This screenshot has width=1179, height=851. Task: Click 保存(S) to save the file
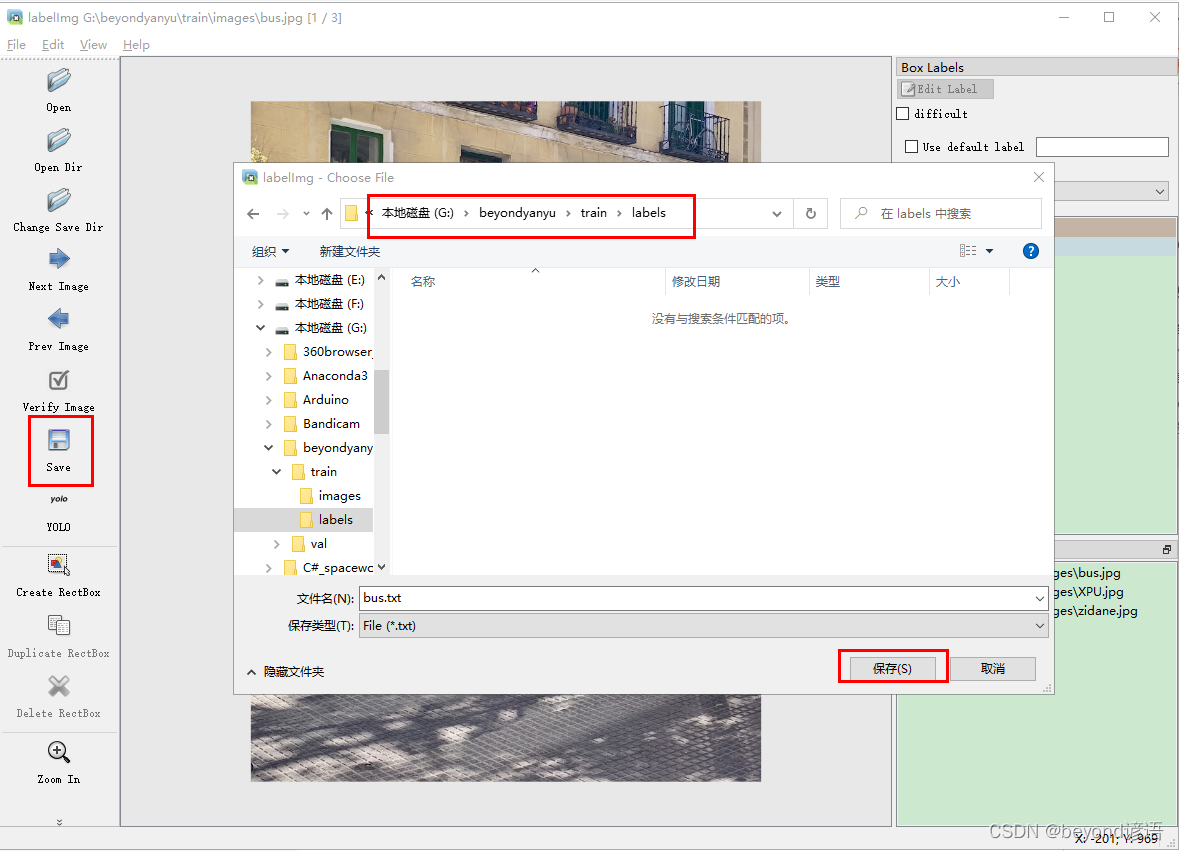point(893,668)
